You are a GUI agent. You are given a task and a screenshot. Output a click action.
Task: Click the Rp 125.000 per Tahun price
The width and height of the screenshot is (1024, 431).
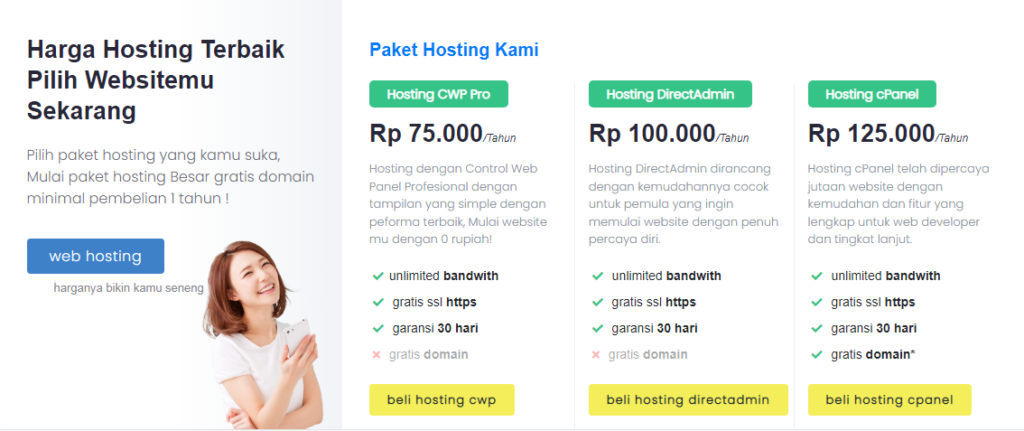[888, 134]
